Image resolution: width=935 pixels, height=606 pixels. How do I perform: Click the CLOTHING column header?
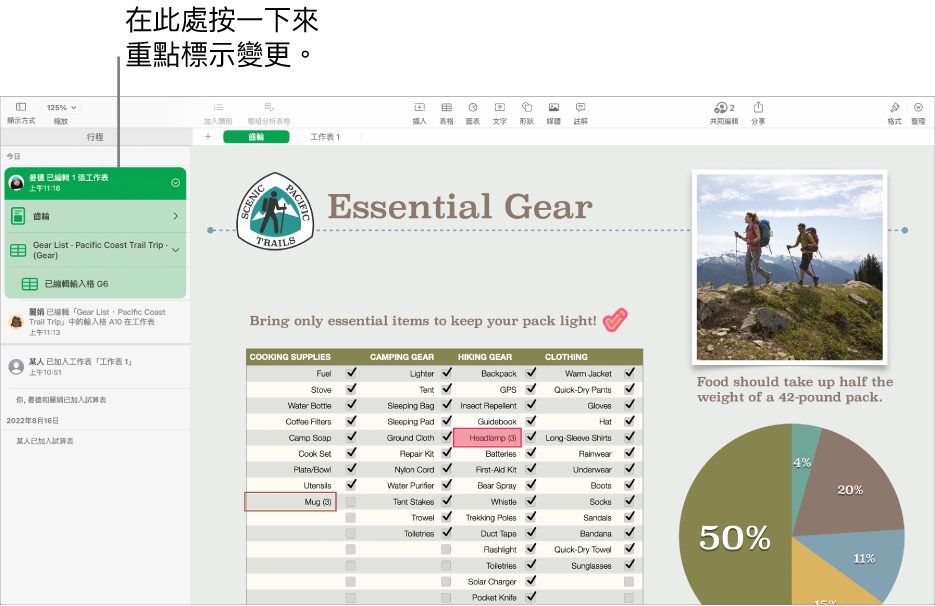(x=566, y=357)
